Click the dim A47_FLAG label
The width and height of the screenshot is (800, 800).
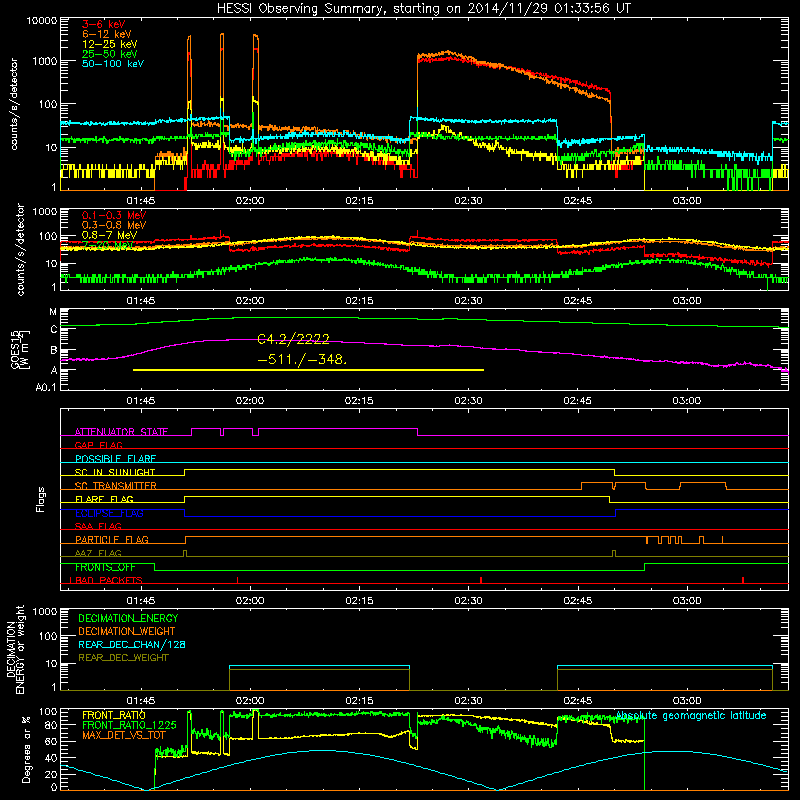point(98,553)
